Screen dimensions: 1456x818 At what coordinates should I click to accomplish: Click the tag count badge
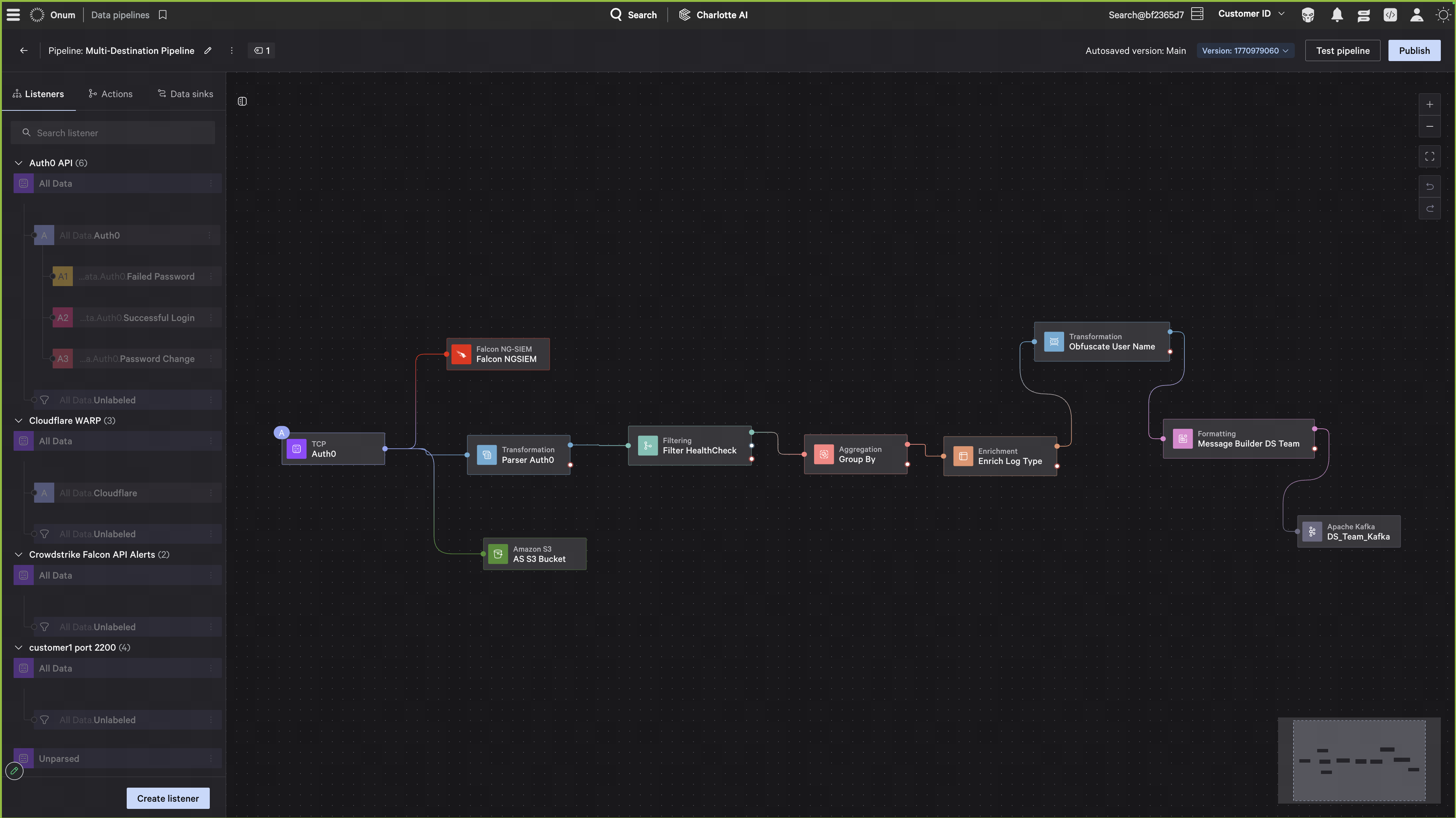click(262, 50)
